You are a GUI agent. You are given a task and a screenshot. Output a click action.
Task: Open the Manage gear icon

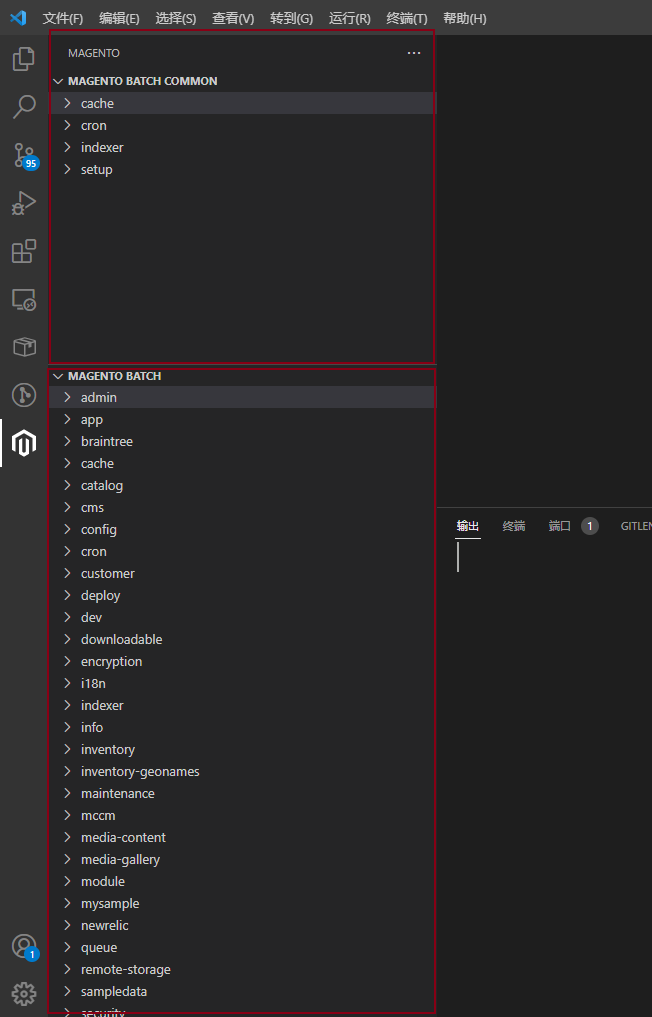24,993
